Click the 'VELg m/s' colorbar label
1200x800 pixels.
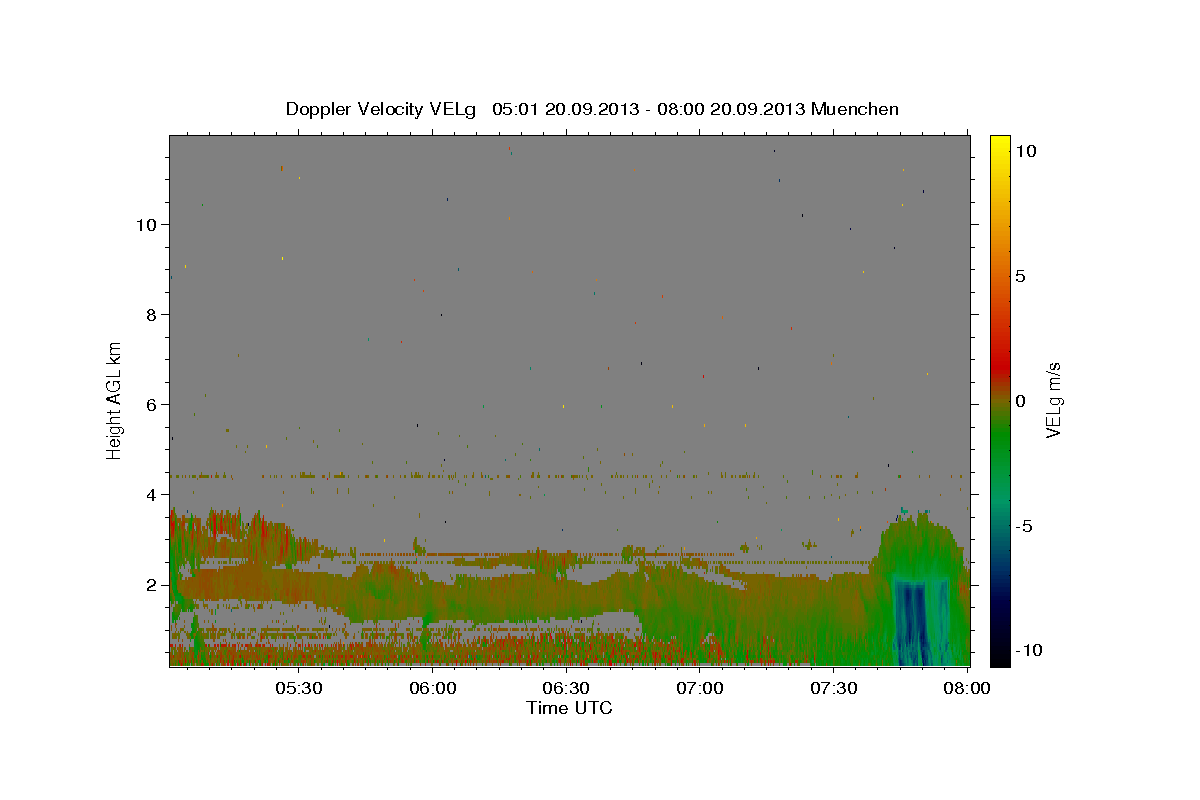1053,402
